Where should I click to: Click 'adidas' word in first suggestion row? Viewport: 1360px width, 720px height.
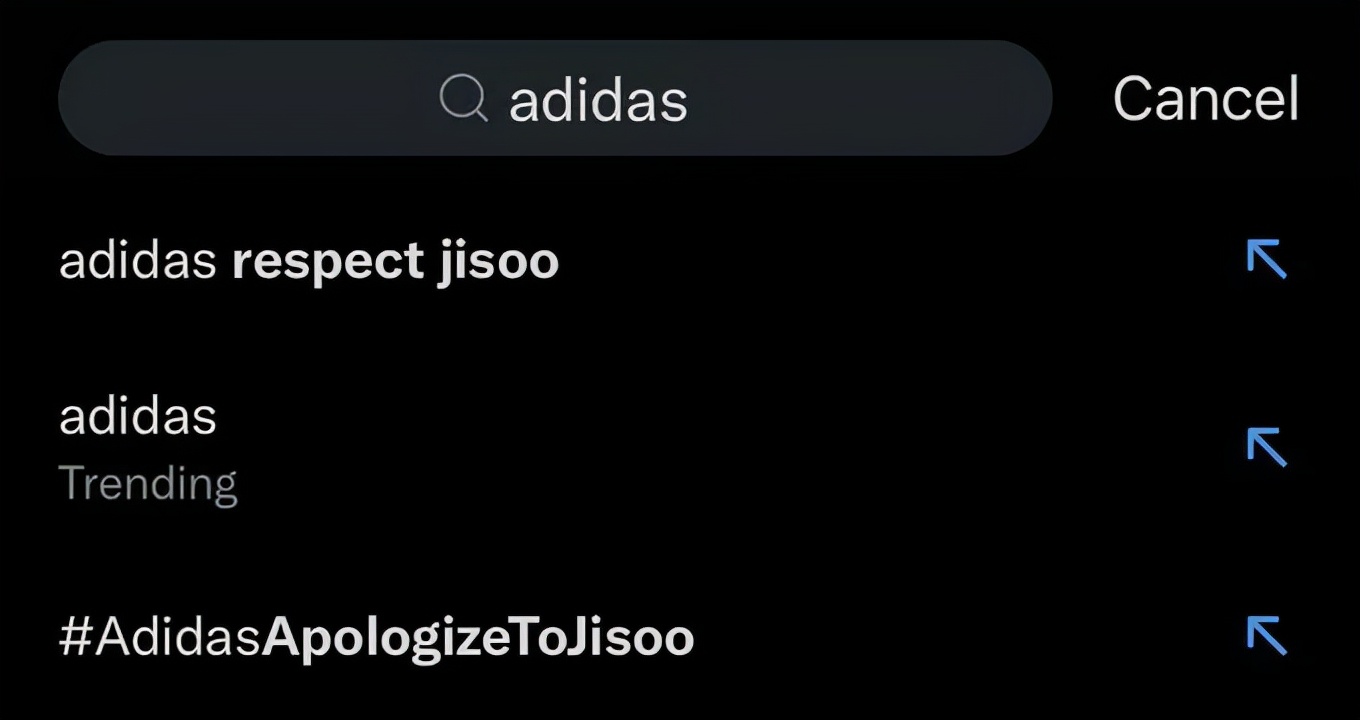point(137,262)
